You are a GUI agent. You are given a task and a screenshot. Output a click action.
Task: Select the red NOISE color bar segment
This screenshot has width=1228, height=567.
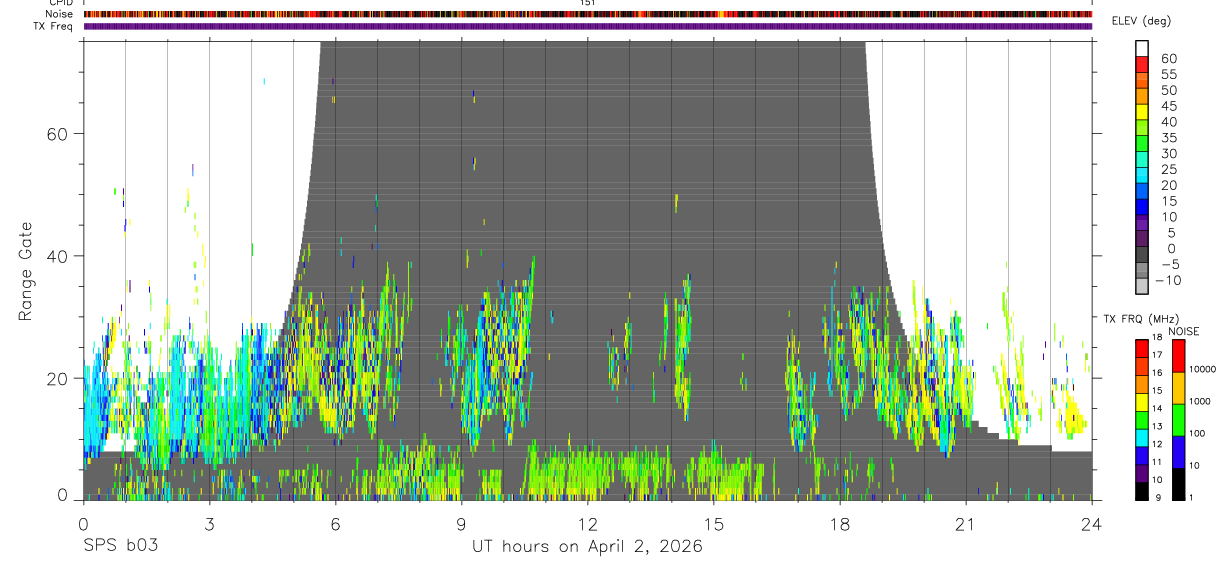1178,356
